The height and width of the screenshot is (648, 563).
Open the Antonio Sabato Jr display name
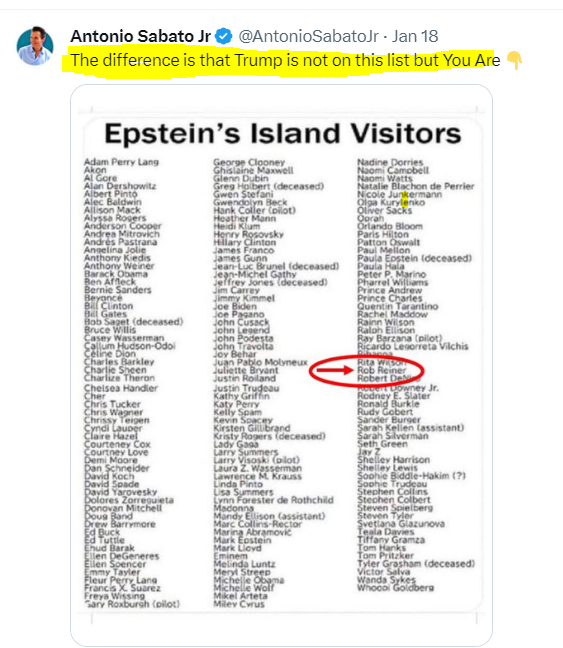click(x=141, y=36)
